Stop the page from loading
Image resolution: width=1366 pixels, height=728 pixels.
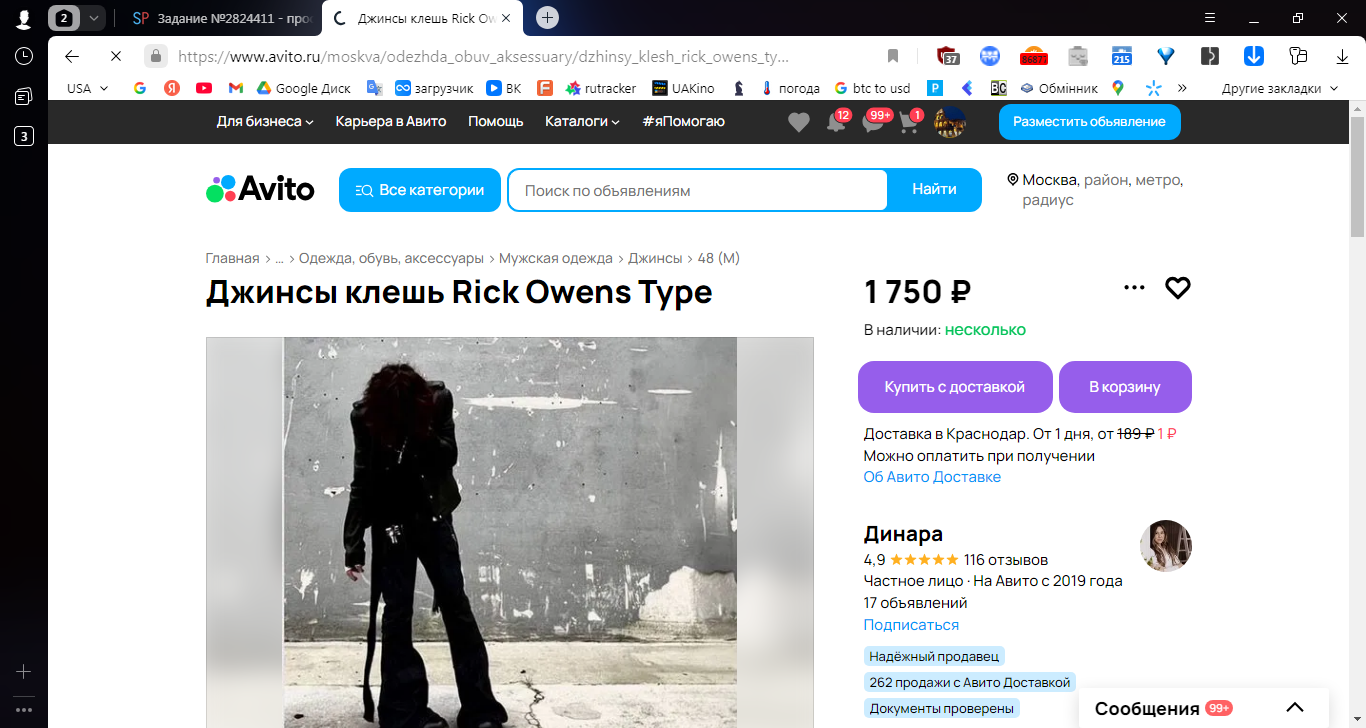(115, 56)
